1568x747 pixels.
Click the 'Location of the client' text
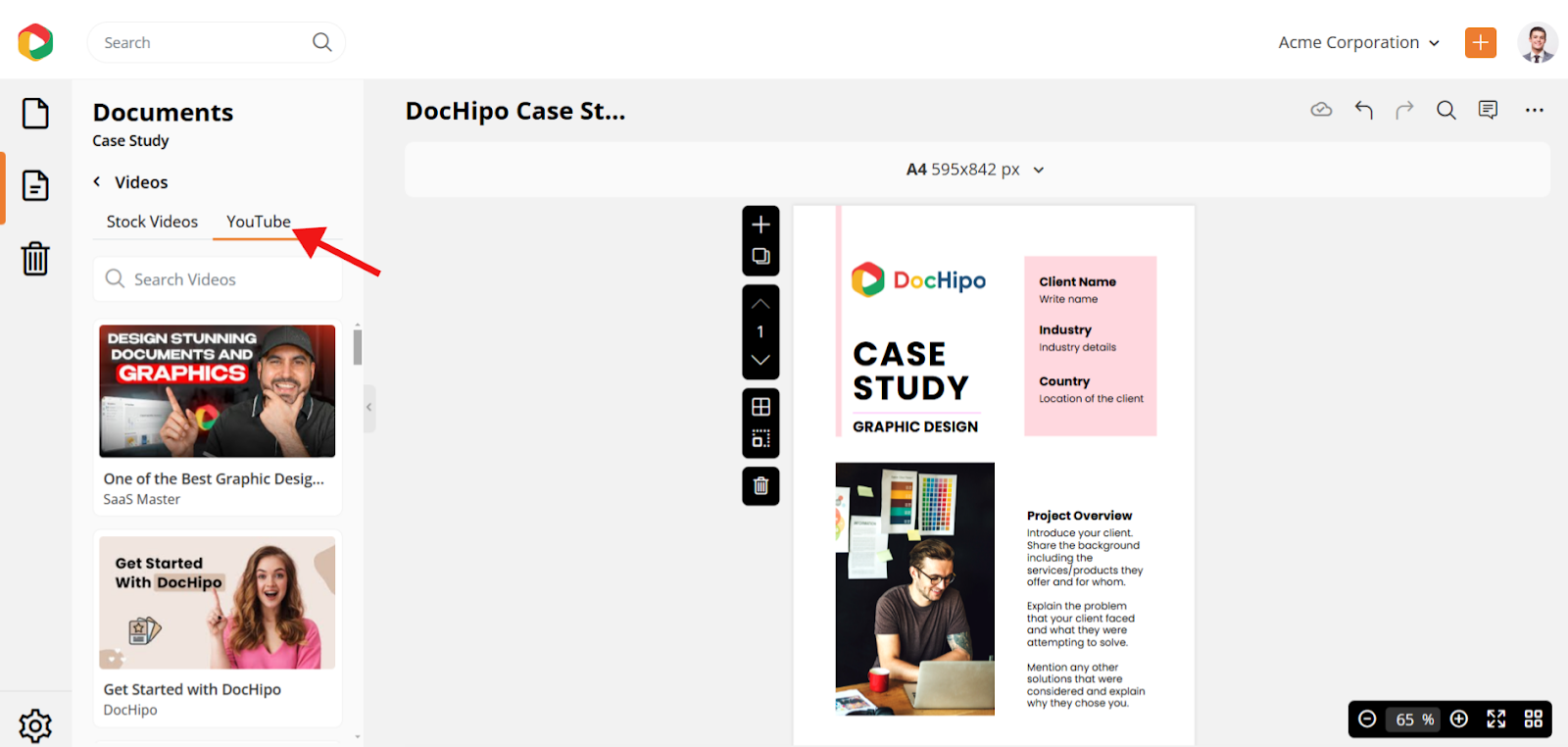click(x=1091, y=399)
